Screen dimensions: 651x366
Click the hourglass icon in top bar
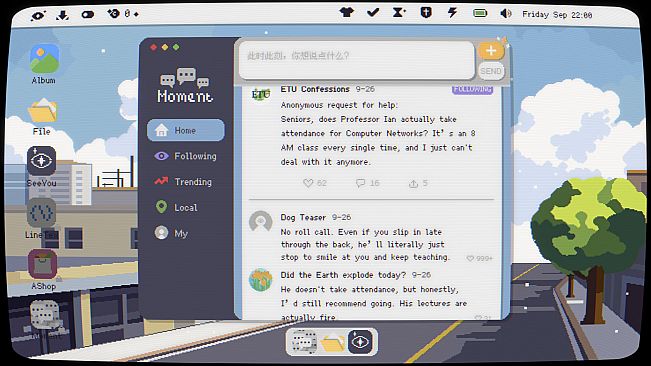point(399,12)
